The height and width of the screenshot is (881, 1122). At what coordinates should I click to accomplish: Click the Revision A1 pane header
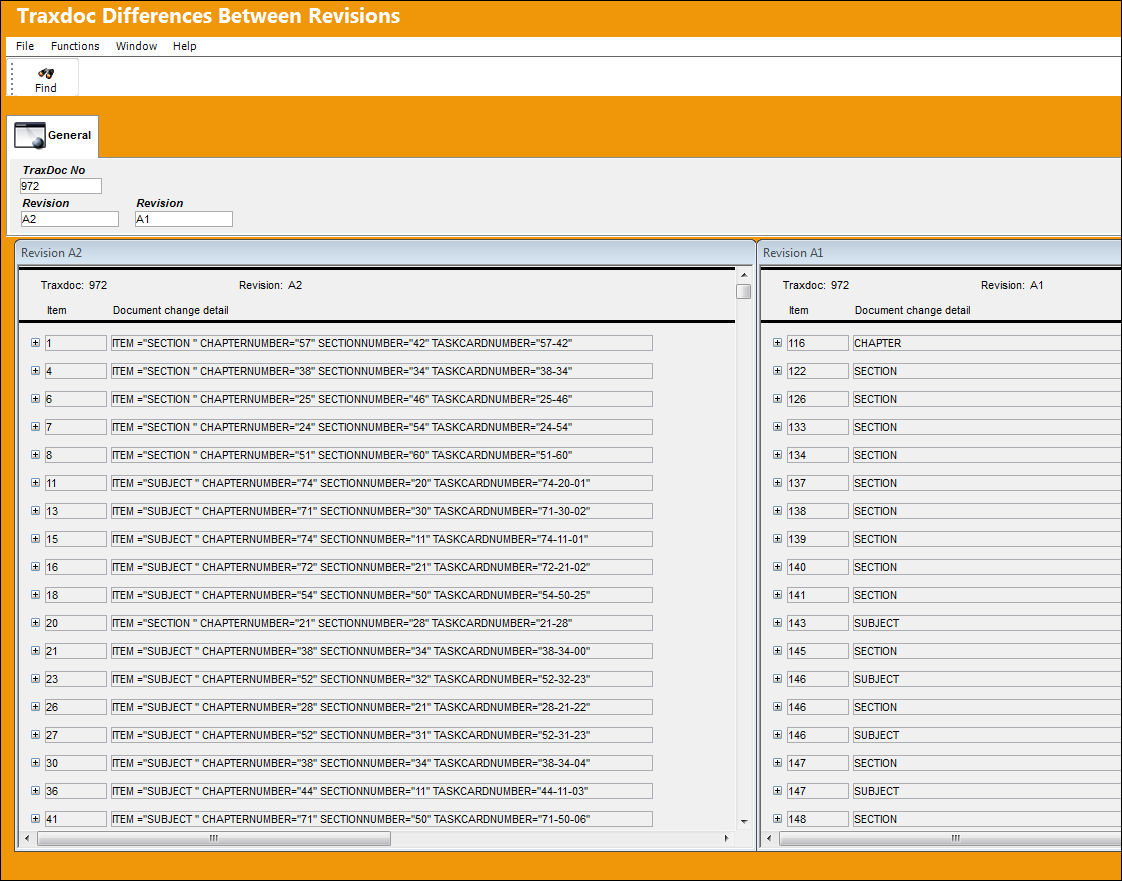940,253
